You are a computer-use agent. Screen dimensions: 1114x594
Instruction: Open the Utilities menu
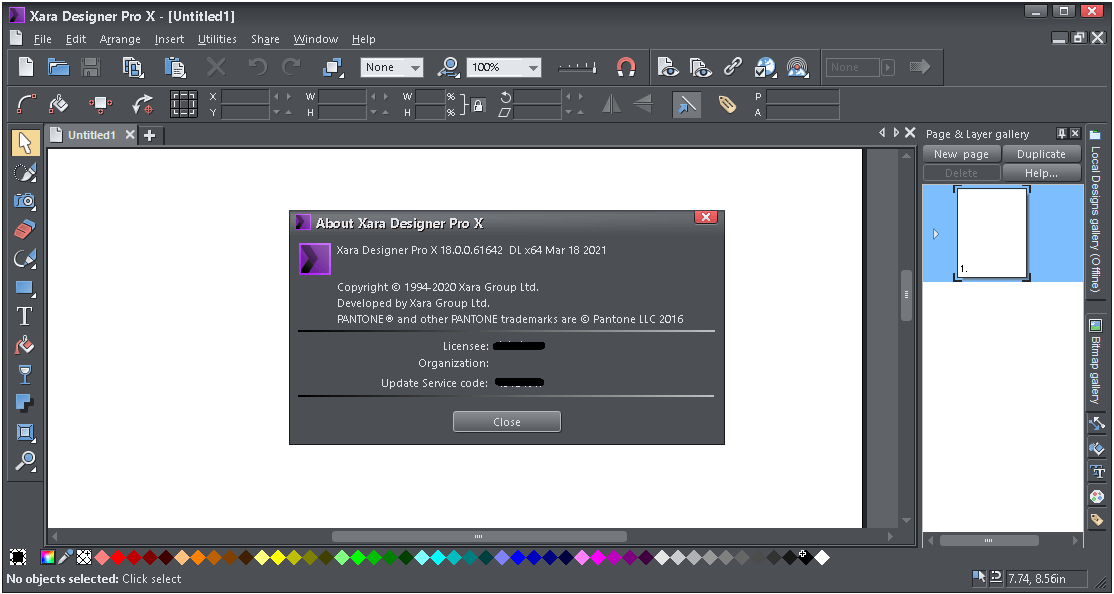217,39
